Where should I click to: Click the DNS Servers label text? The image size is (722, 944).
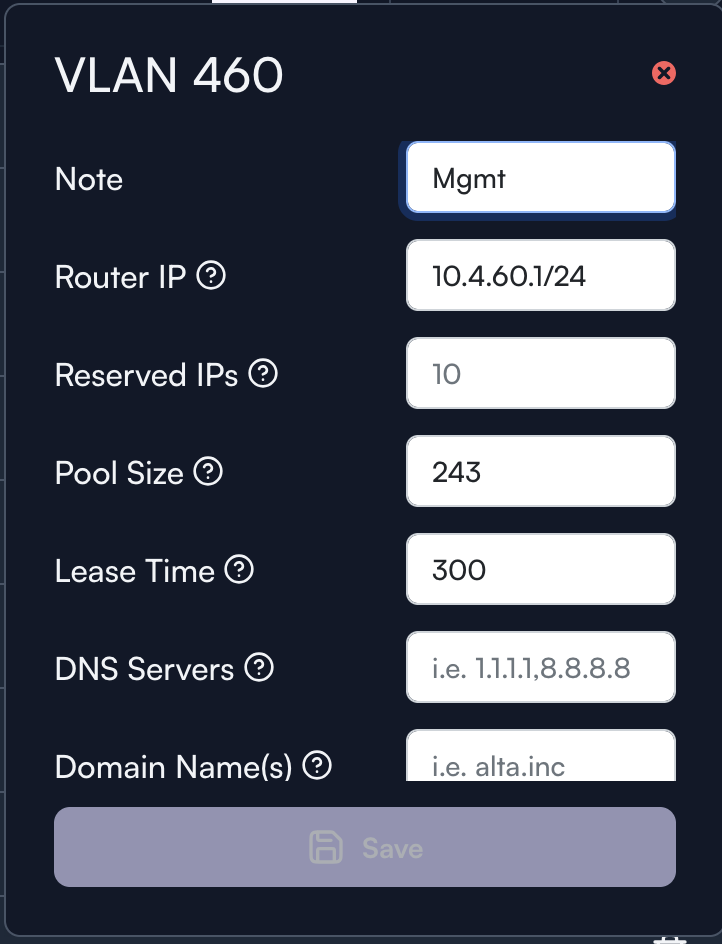coord(145,669)
